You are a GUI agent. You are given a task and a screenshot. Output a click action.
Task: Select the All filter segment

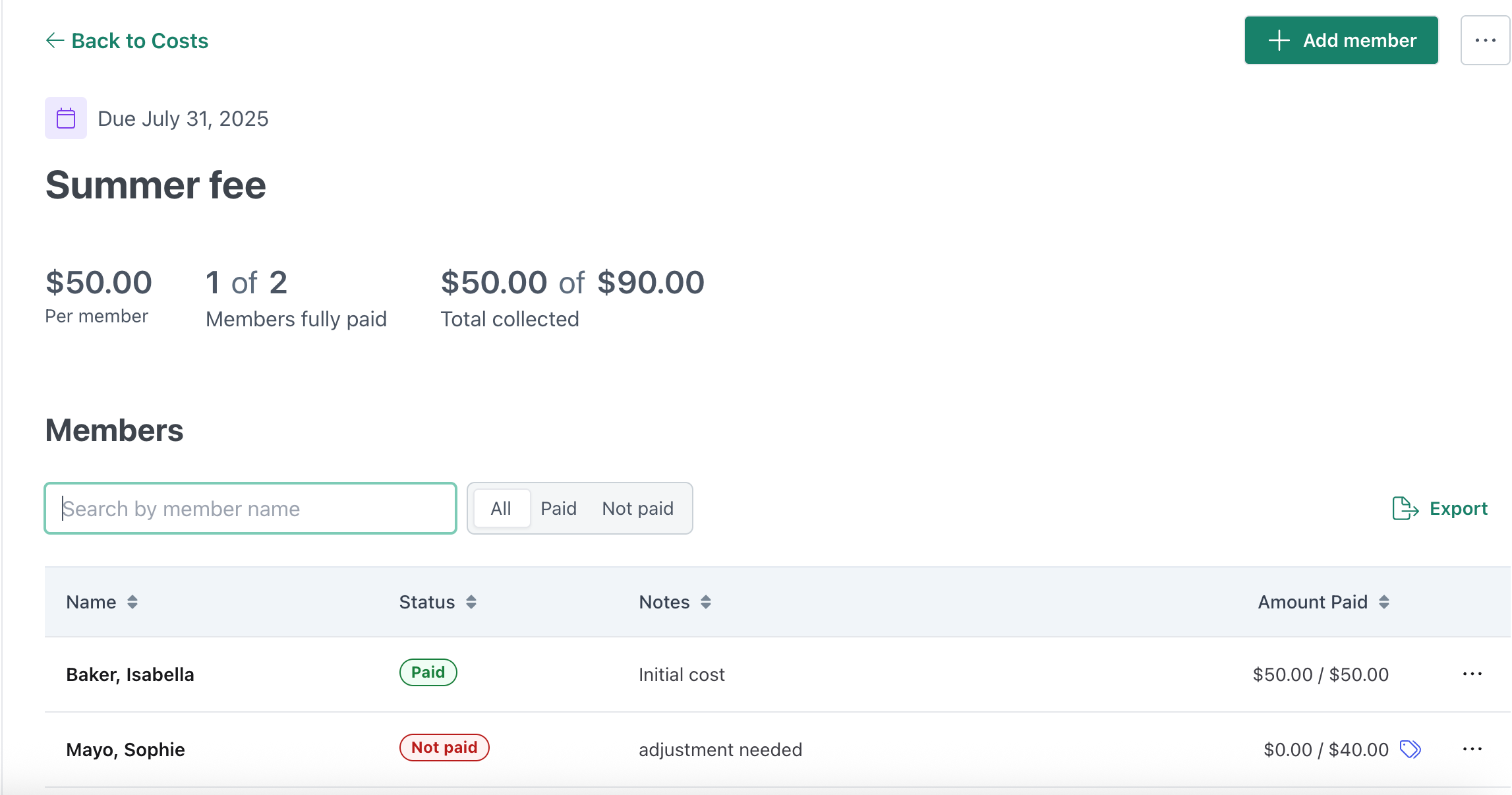click(501, 508)
